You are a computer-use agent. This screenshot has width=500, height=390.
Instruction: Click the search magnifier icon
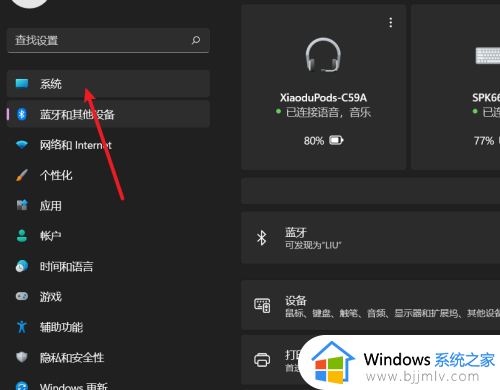coord(196,40)
